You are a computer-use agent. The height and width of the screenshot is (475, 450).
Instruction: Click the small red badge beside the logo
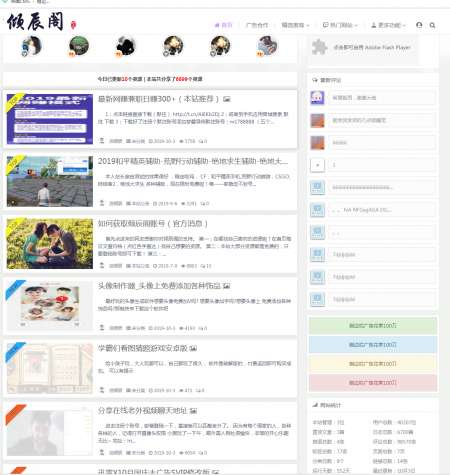pyautogui.click(x=74, y=25)
